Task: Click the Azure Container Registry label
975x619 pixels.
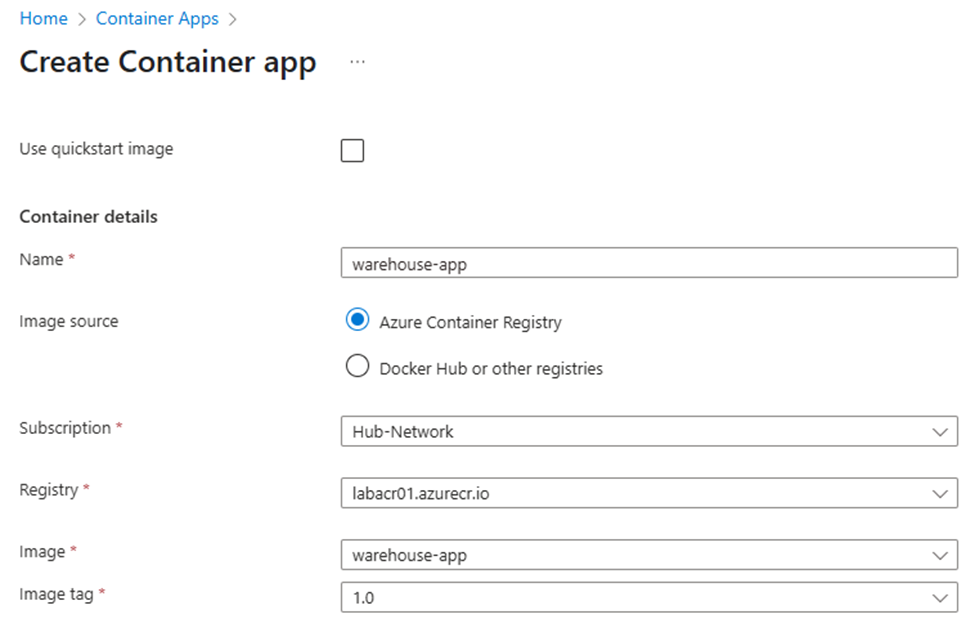Action: tap(471, 322)
